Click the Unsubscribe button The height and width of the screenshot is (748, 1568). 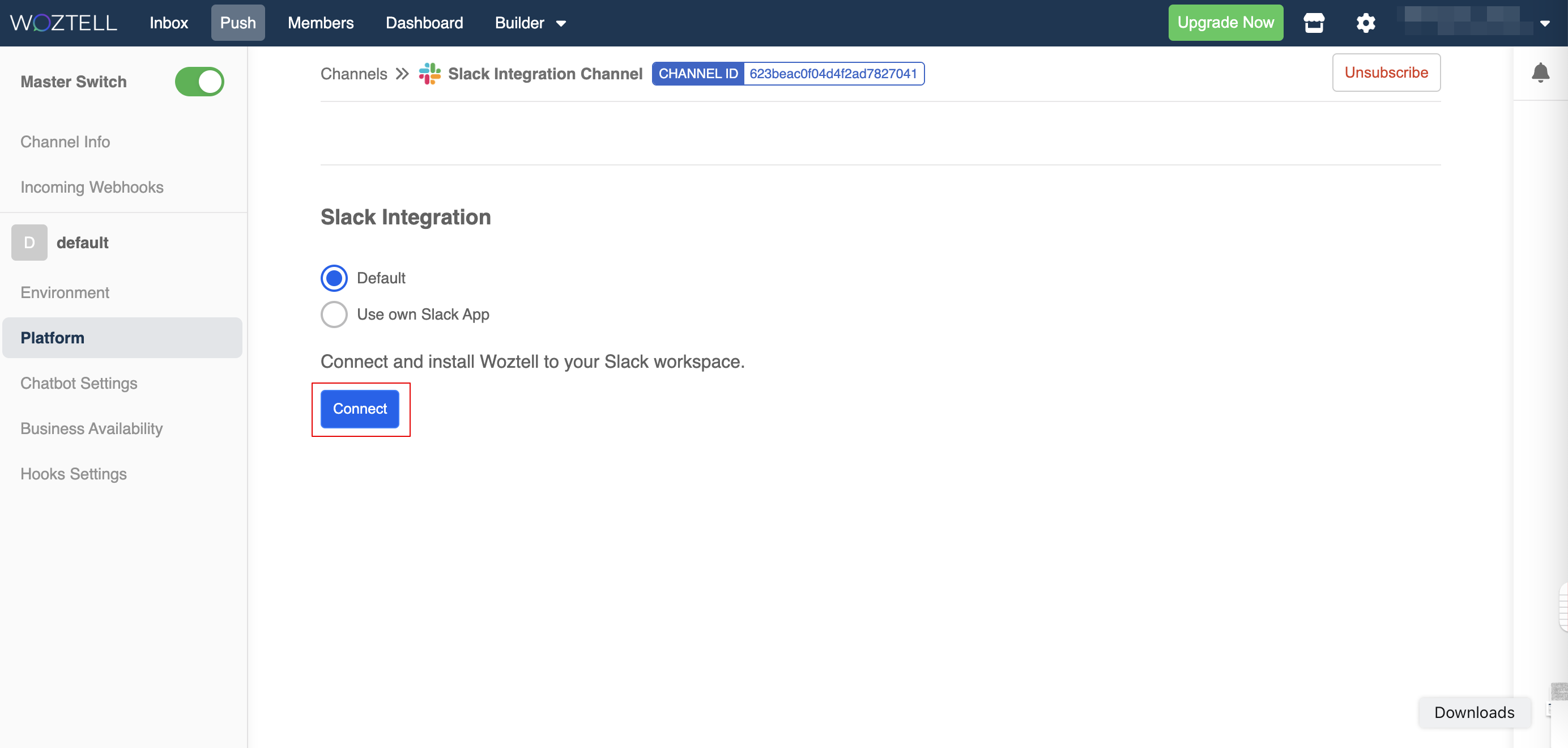1386,73
